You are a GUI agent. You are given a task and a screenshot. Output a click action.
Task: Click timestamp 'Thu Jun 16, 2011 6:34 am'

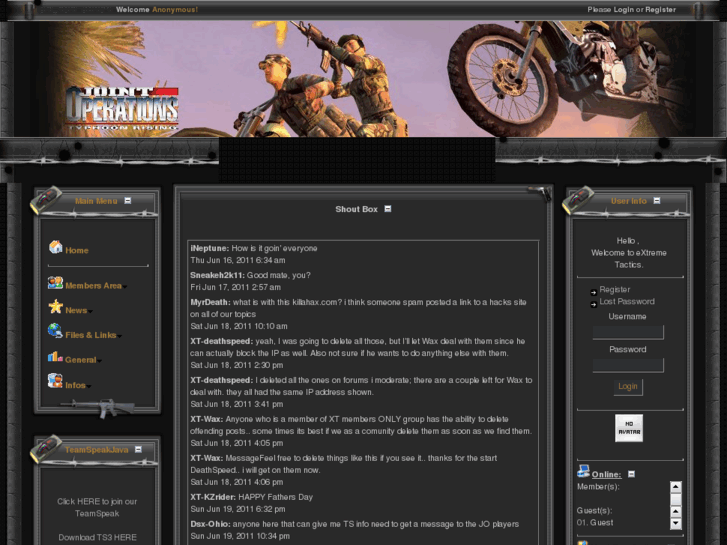coord(238,260)
